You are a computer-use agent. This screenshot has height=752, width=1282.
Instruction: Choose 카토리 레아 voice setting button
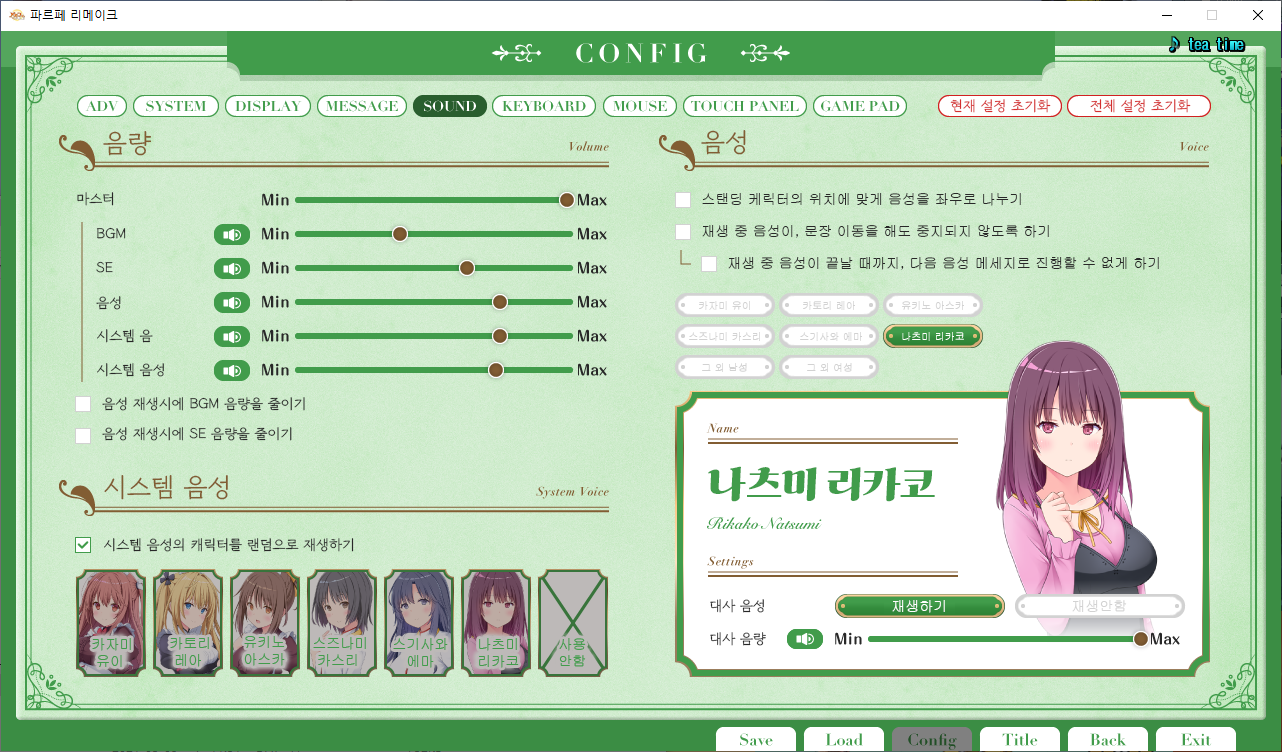pos(828,305)
